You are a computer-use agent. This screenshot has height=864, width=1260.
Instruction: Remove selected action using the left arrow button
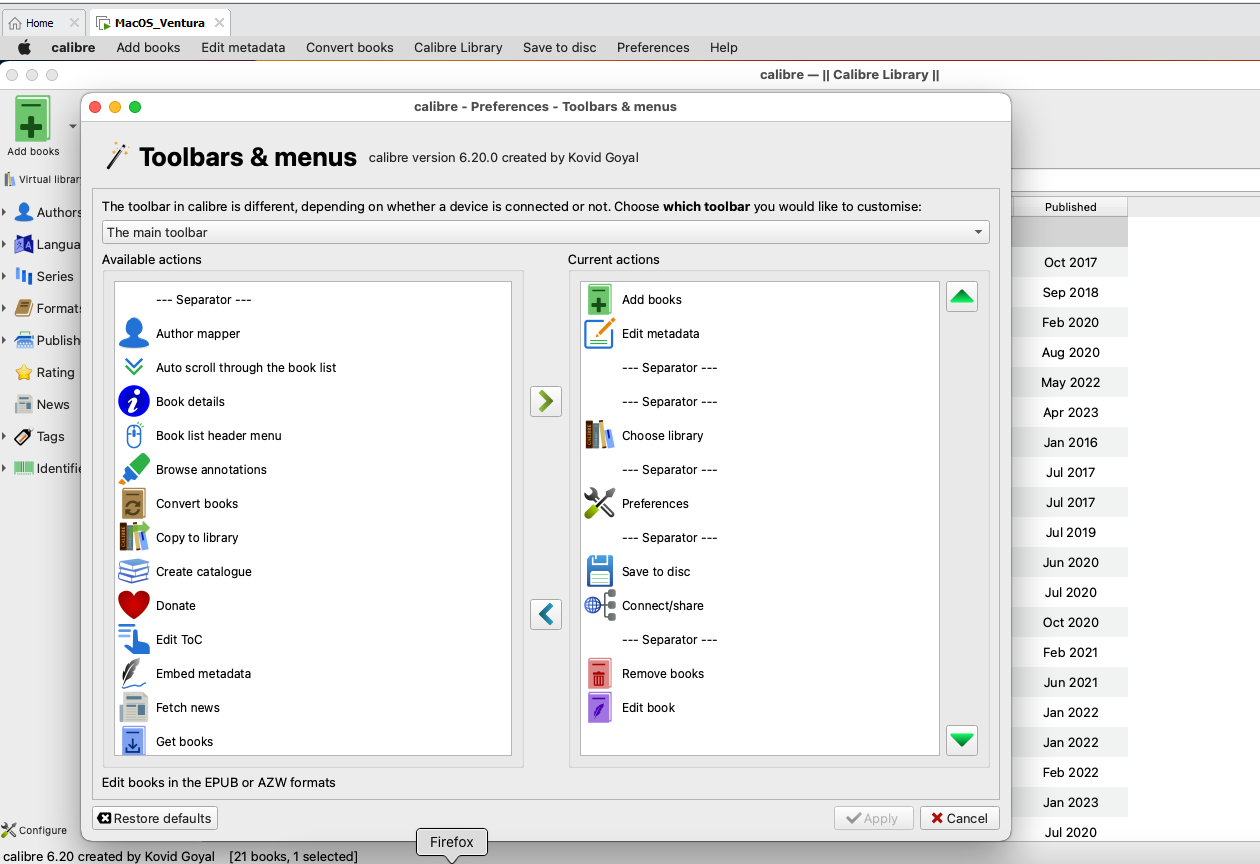tap(546, 614)
